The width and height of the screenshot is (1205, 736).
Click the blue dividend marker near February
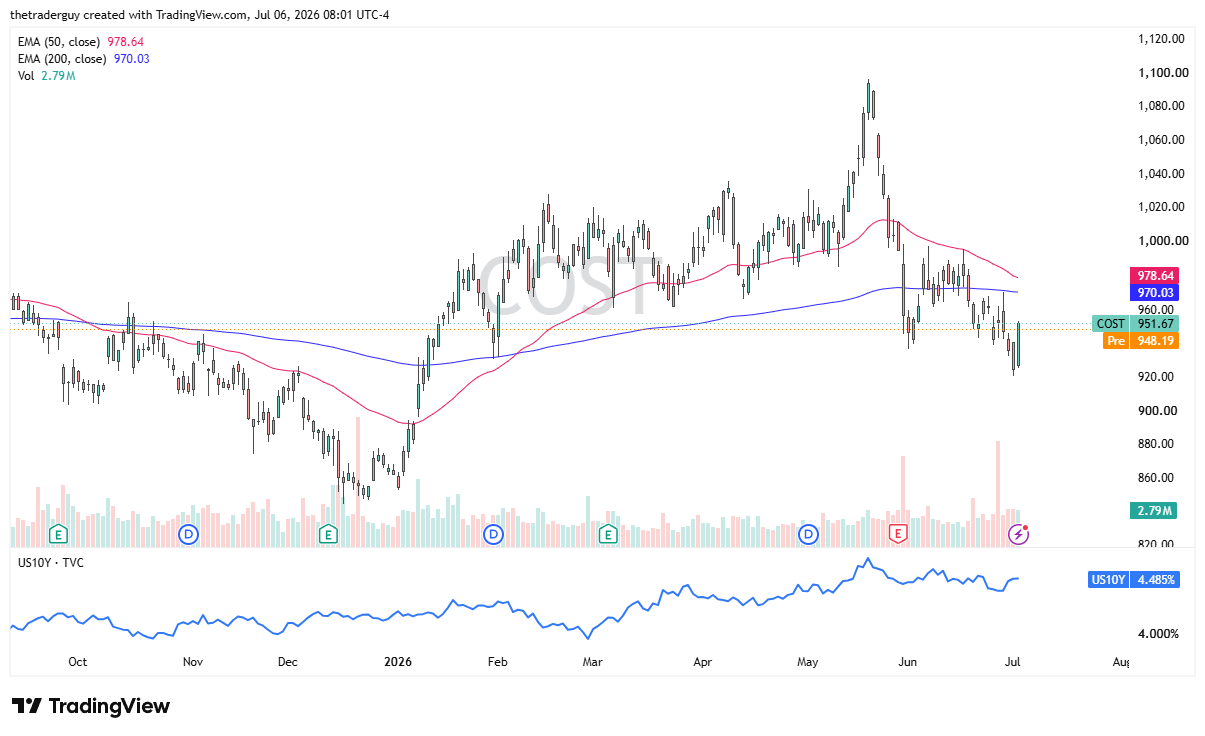[493, 535]
